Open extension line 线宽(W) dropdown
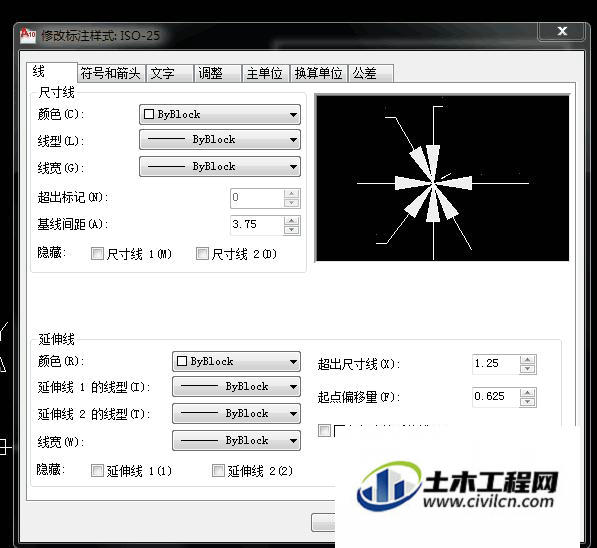The height and width of the screenshot is (548, 597). coord(236,441)
